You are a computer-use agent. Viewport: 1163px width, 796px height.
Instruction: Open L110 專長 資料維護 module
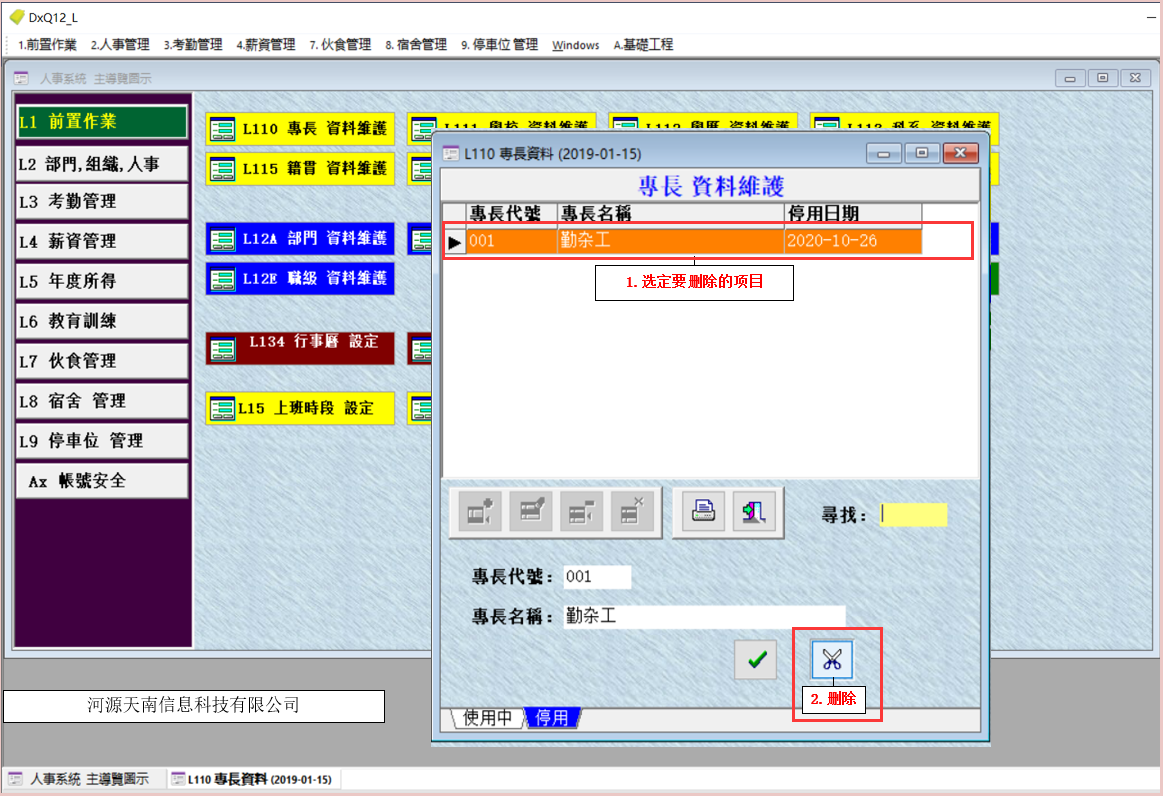[x=300, y=129]
